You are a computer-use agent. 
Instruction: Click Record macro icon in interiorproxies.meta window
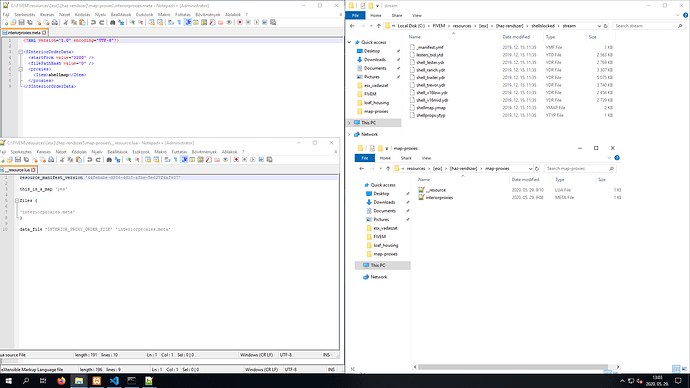pos(240,22)
